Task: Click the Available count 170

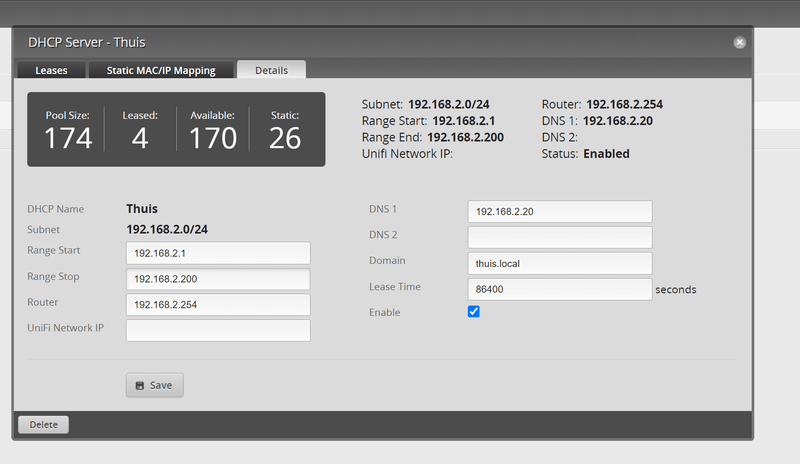Action: click(x=213, y=138)
